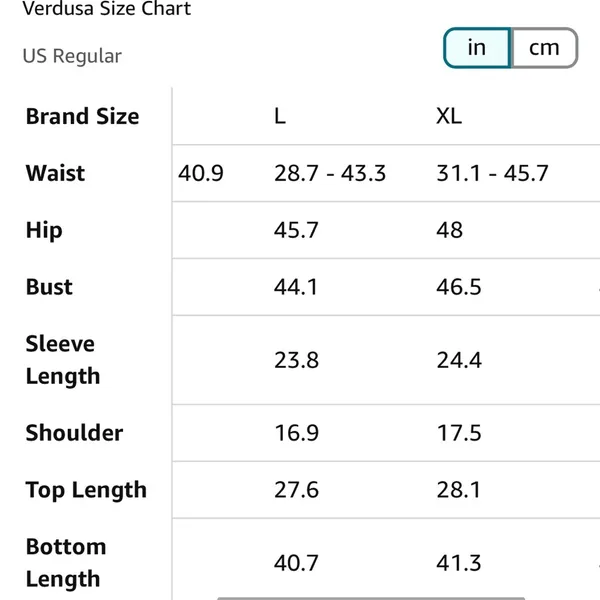Click the Bottom Length row label
600x600 pixels.
pyautogui.click(x=65, y=562)
